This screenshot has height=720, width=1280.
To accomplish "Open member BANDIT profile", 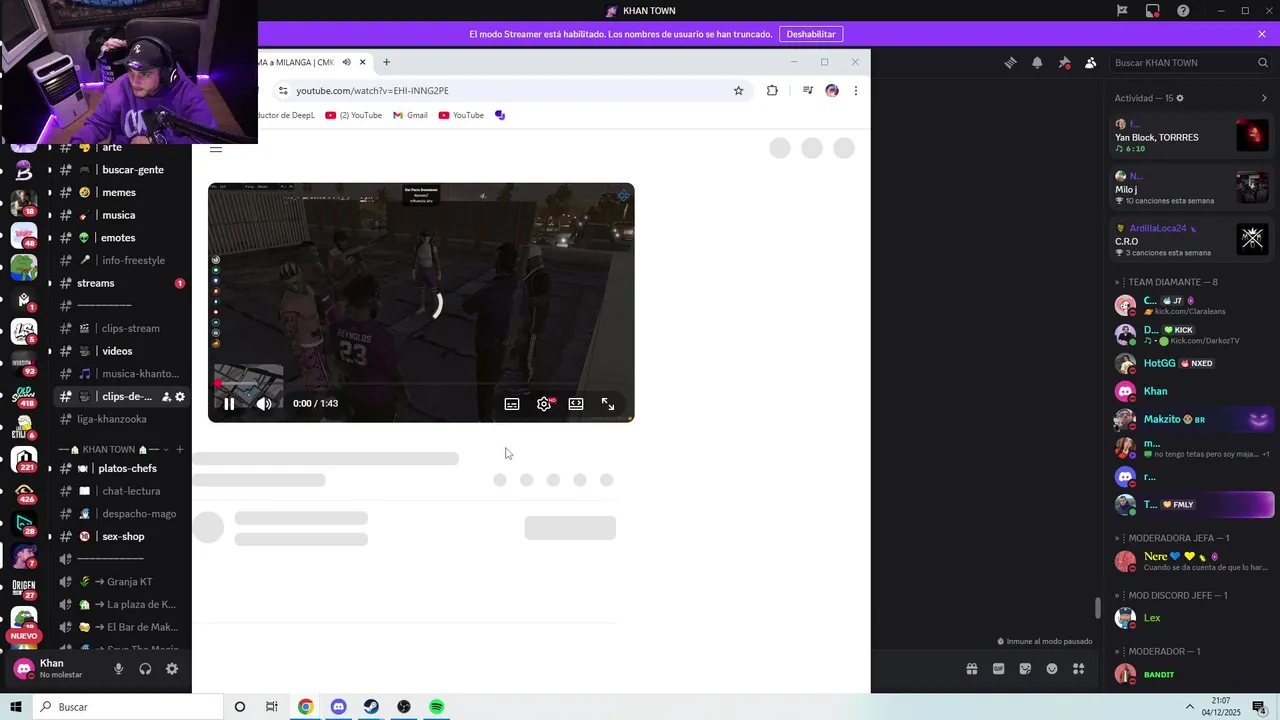I will (1190, 675).
